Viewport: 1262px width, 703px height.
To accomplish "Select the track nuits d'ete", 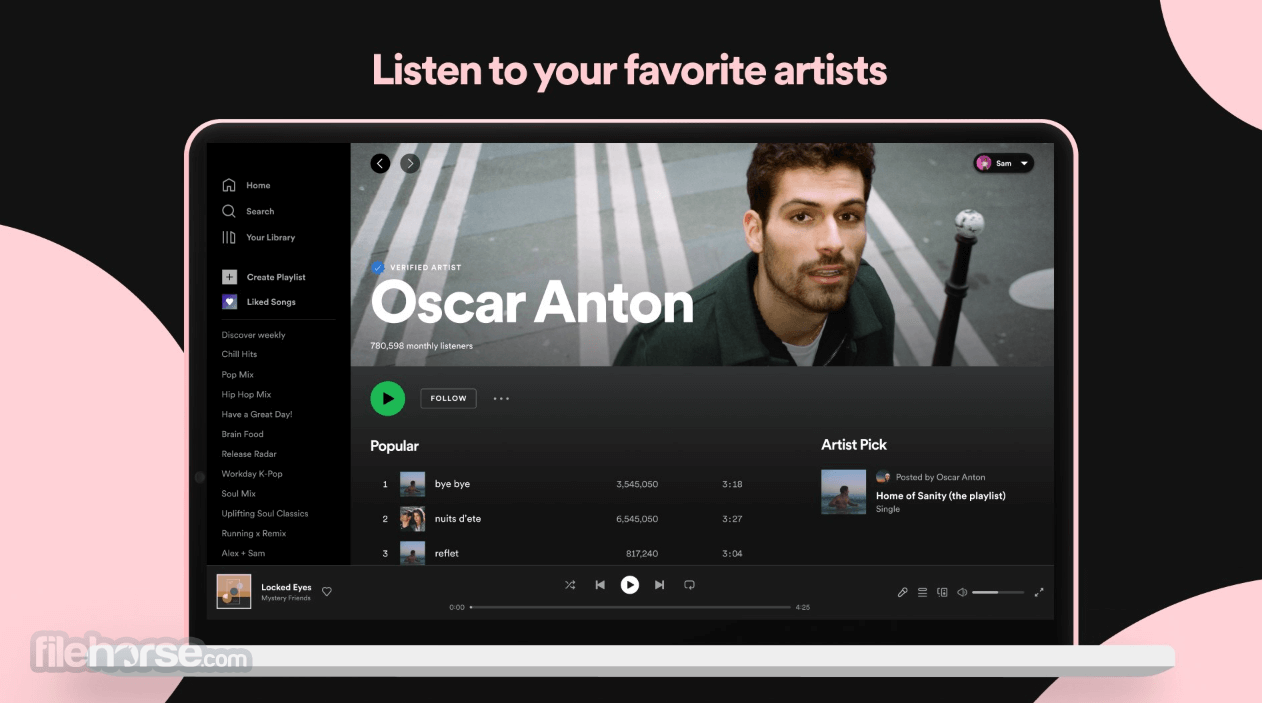I will pos(458,519).
